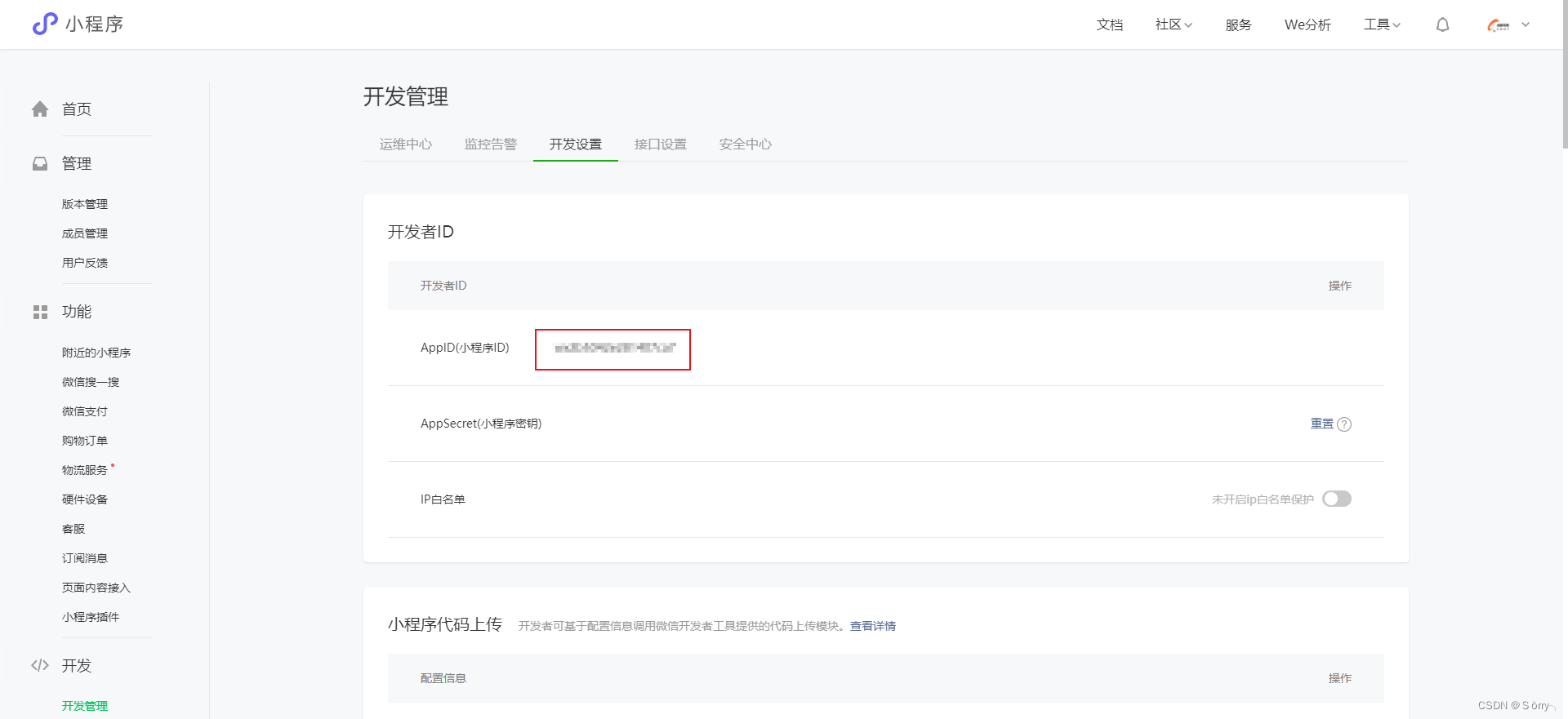
Task: Open the 查看详情 link
Action: (x=873, y=626)
